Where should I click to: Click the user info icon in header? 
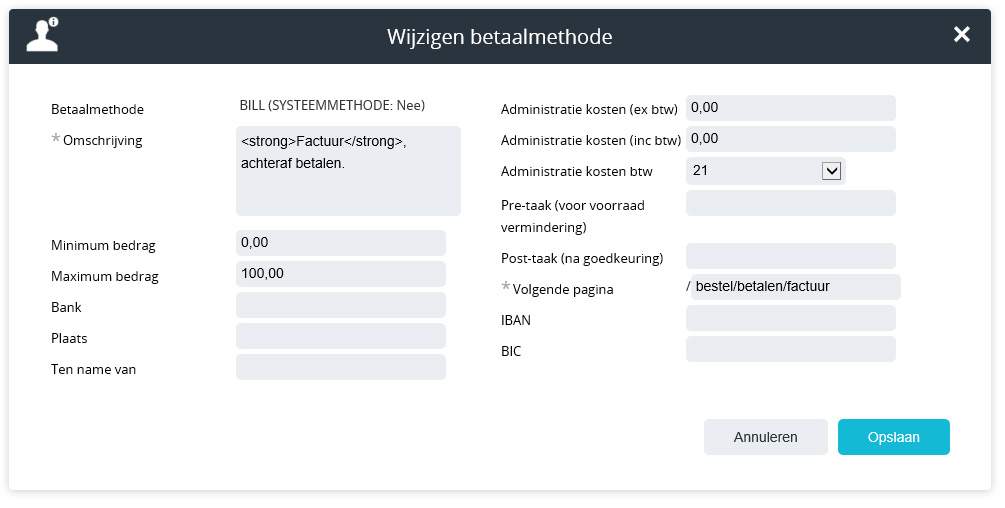click(x=42, y=35)
